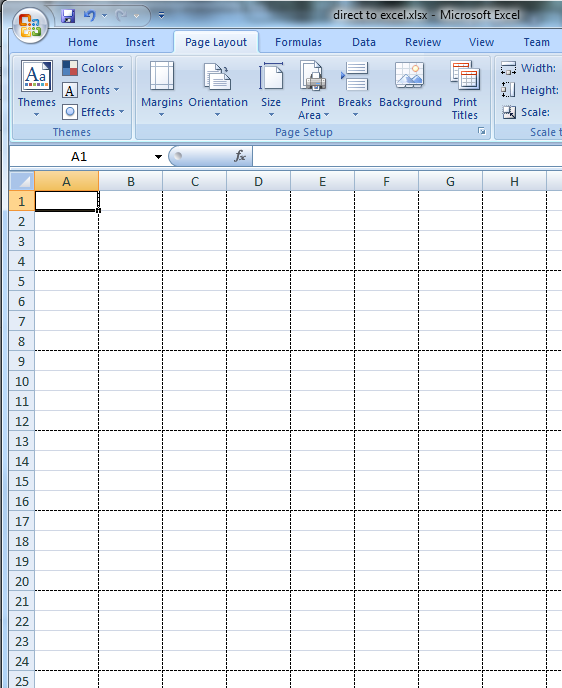Open the Margins options

[161, 89]
